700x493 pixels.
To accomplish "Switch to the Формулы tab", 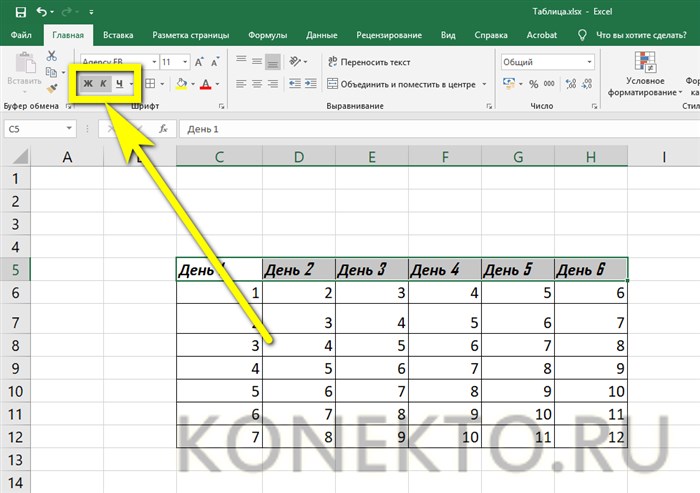I will tap(267, 35).
